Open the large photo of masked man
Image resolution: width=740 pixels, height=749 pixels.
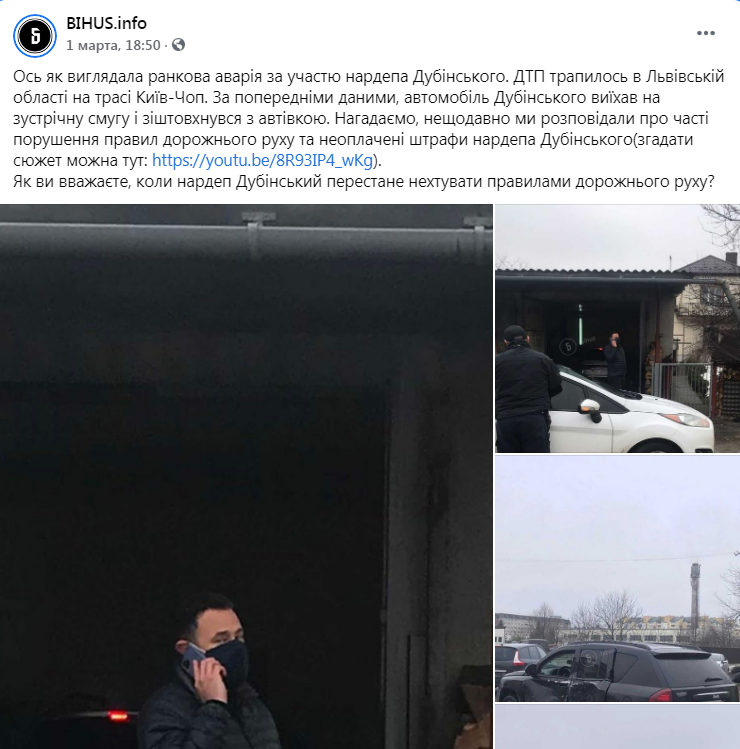point(246,476)
